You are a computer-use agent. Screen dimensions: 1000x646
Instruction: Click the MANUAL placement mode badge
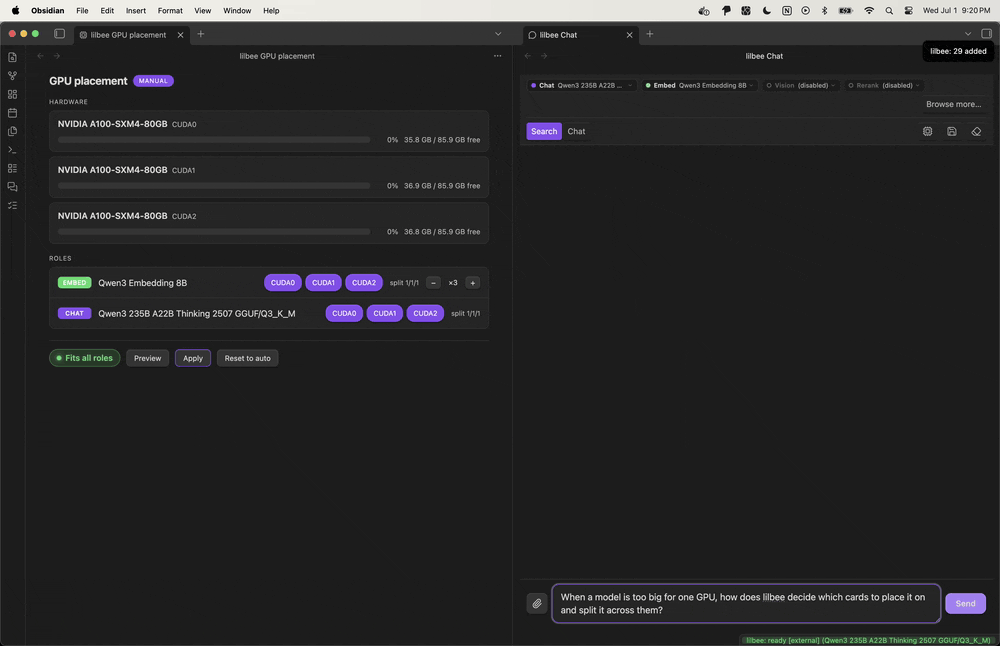click(x=153, y=81)
